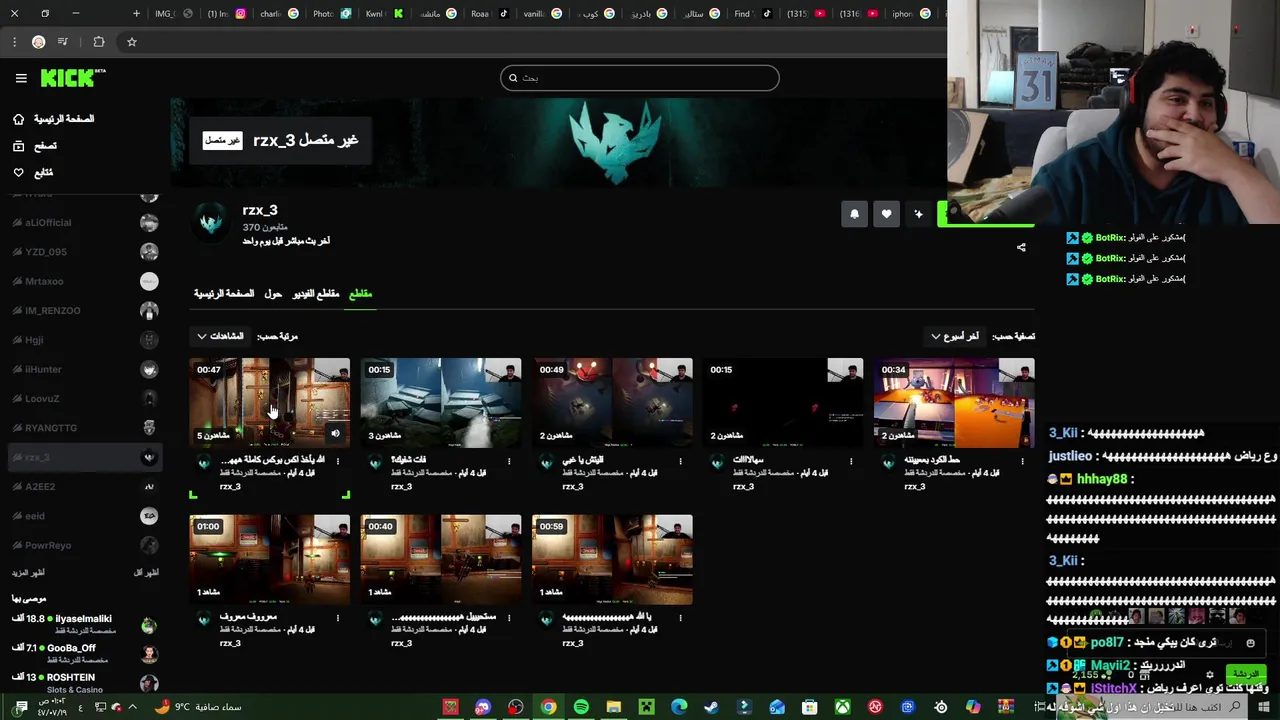Play the dark 00:15 clip thumbnail

click(x=783, y=403)
